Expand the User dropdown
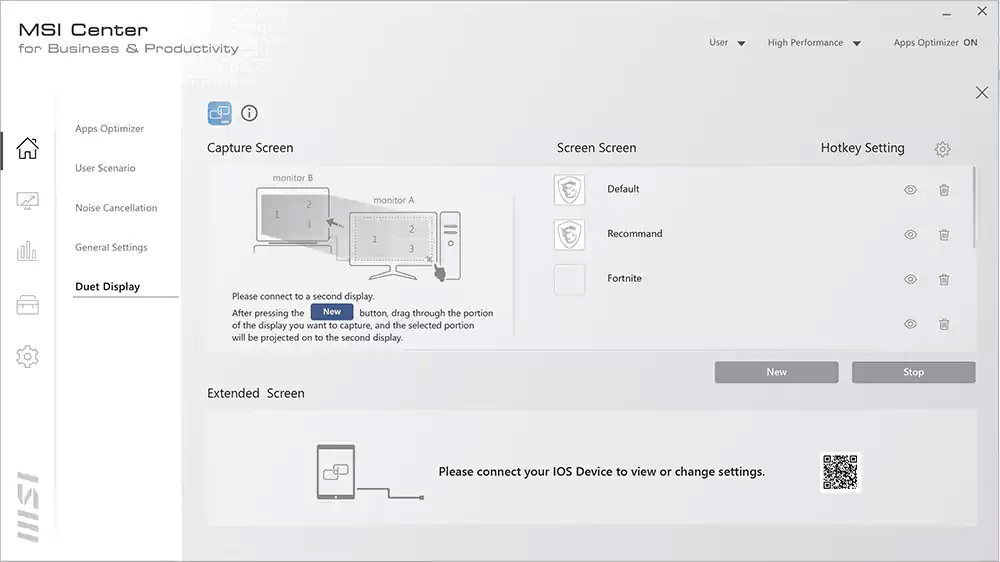The width and height of the screenshot is (1000, 562). click(727, 43)
